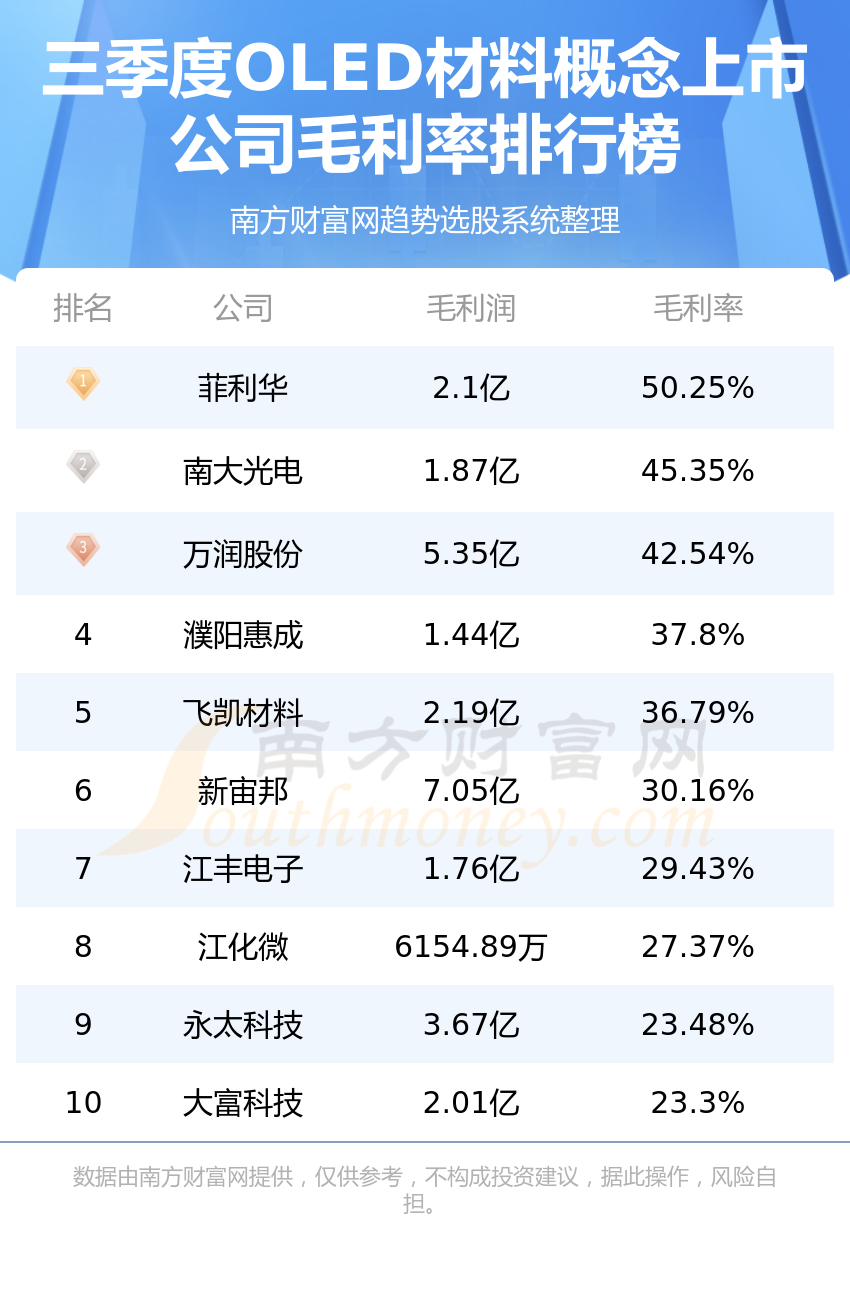Click company name 永太科技
This screenshot has height=1300, width=850.
(x=243, y=1024)
